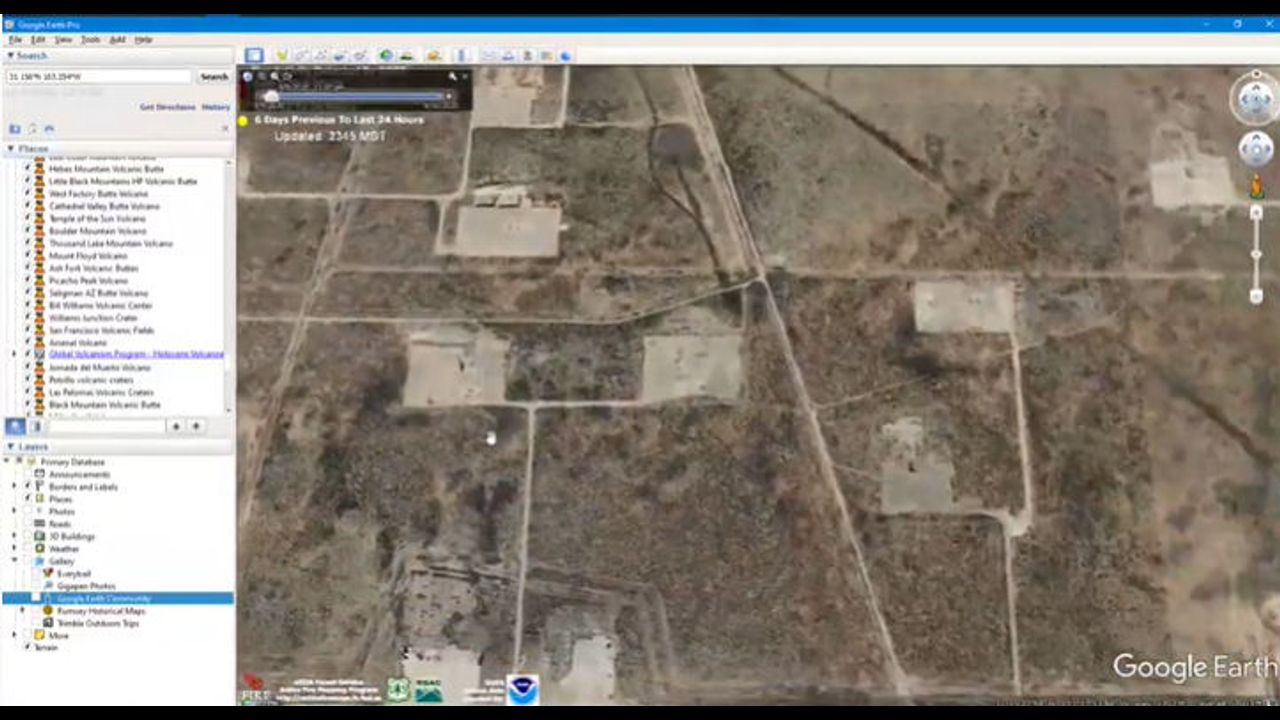The height and width of the screenshot is (720, 1280).
Task: Click the Add Placemark toolbar icon
Action: [x=282, y=56]
